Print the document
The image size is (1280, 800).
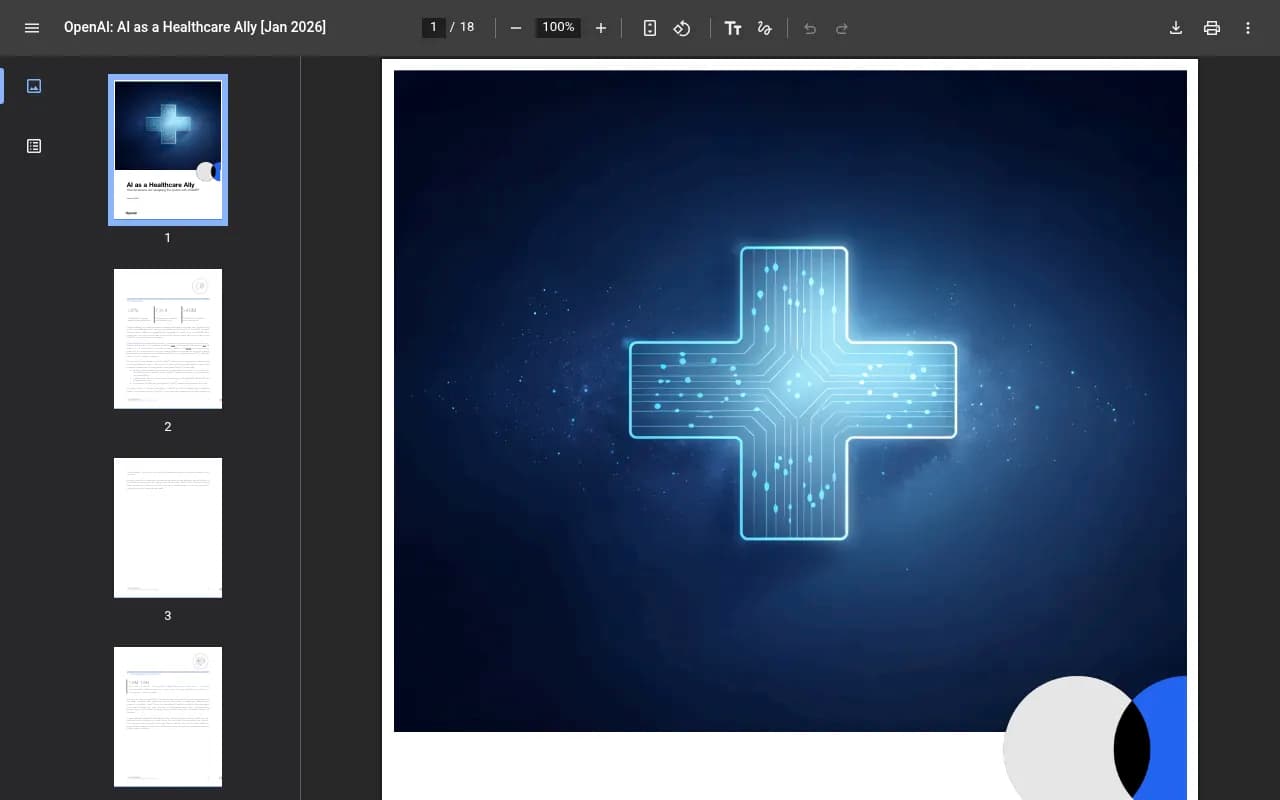click(1212, 28)
